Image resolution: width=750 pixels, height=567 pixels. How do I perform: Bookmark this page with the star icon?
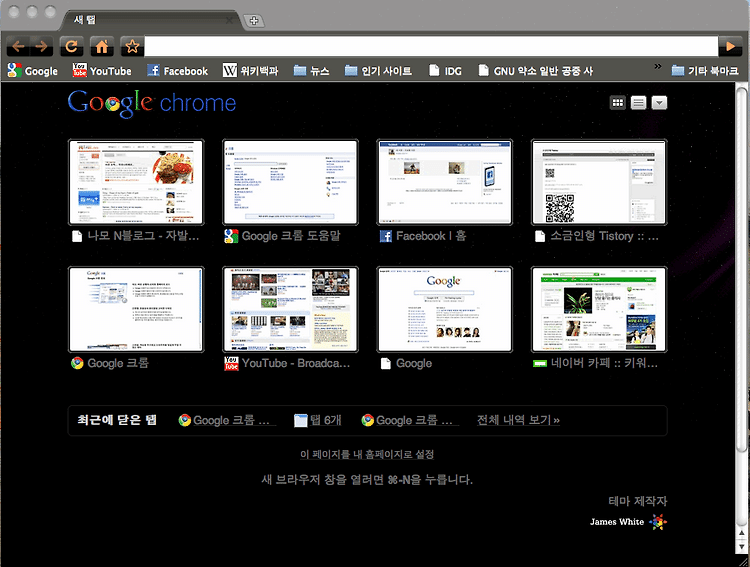(132, 46)
